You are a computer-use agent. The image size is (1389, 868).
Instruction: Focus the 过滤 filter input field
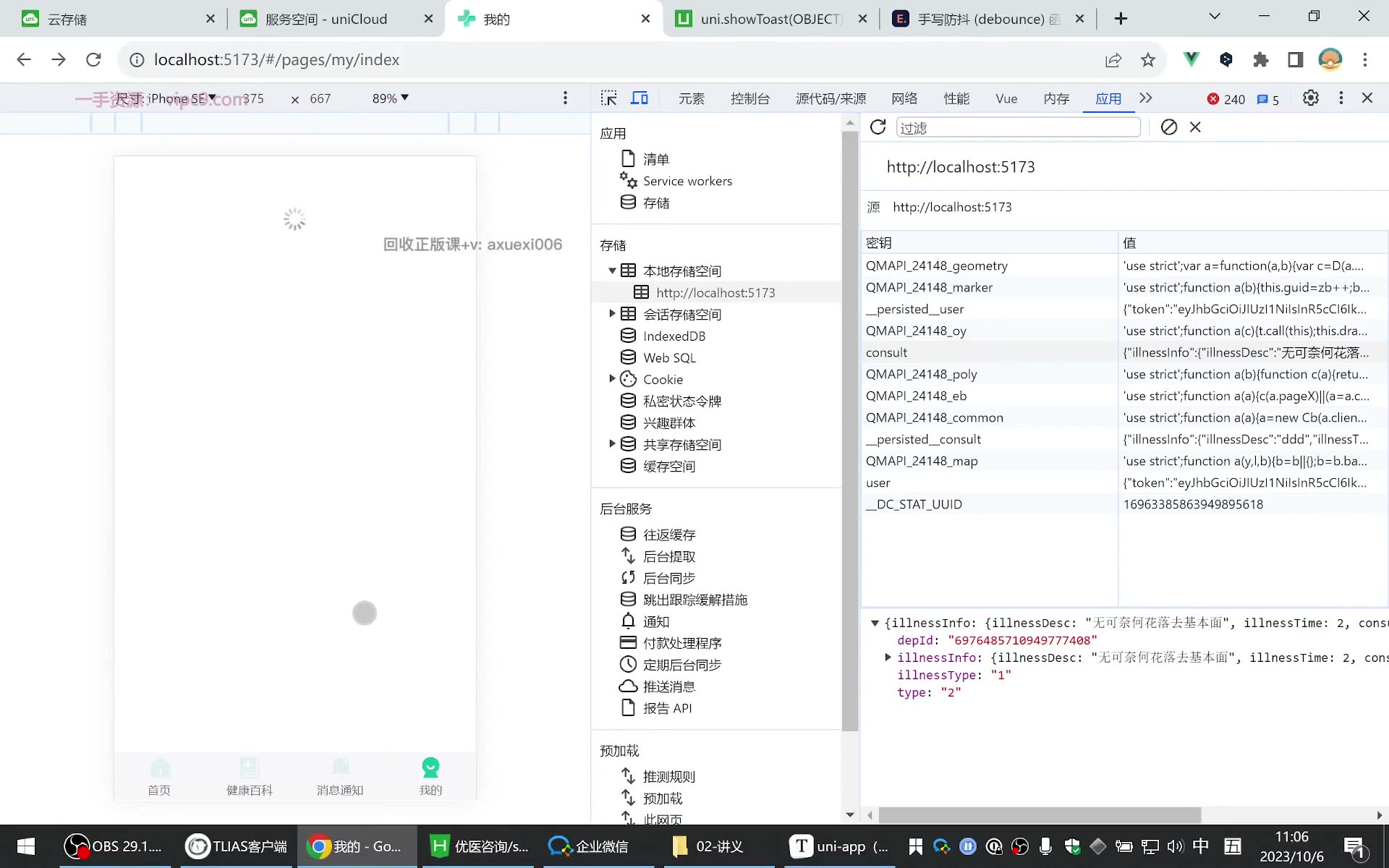click(x=1018, y=128)
